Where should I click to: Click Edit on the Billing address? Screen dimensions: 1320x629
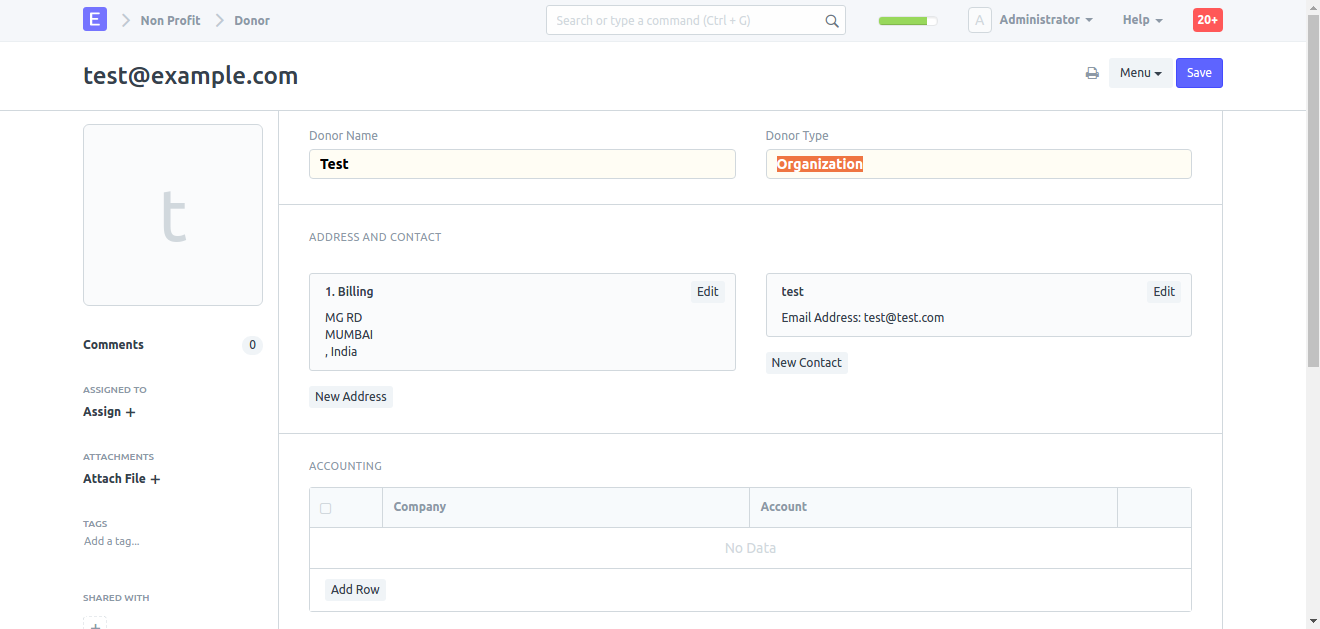[707, 292]
